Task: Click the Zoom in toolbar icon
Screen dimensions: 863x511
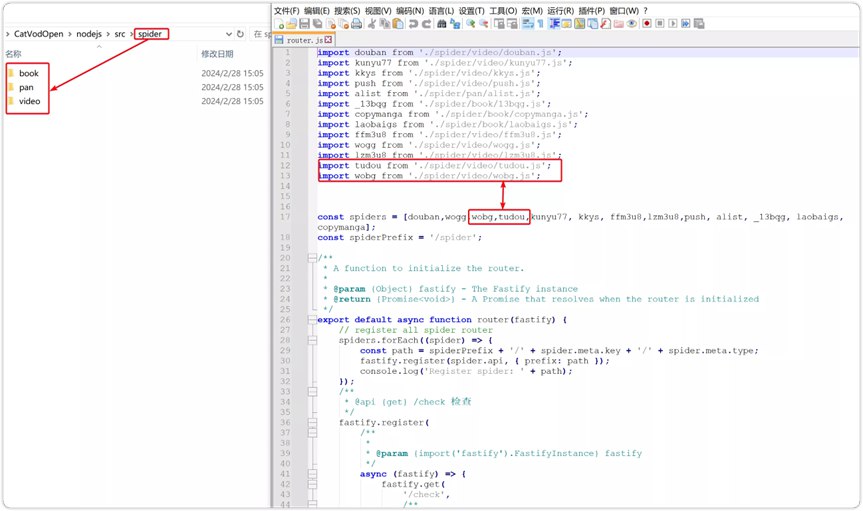Action: tap(470, 24)
